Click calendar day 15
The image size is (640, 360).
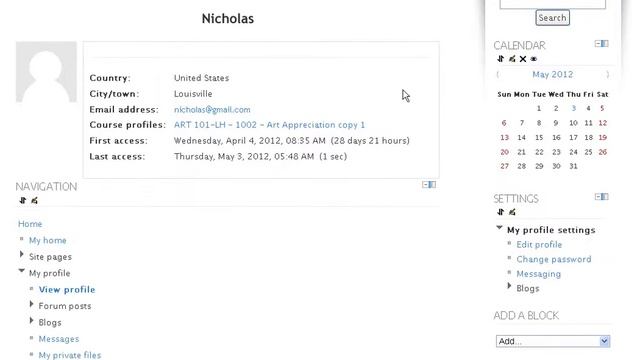tap(539, 138)
